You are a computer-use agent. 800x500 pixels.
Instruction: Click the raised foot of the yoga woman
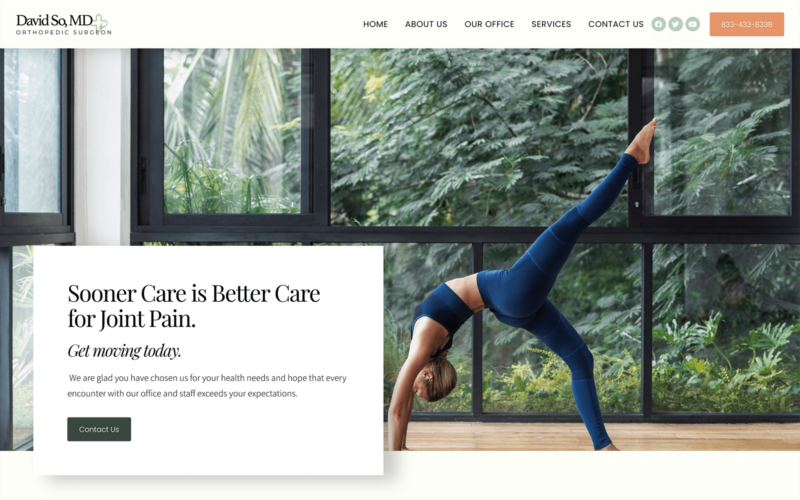pyautogui.click(x=642, y=140)
